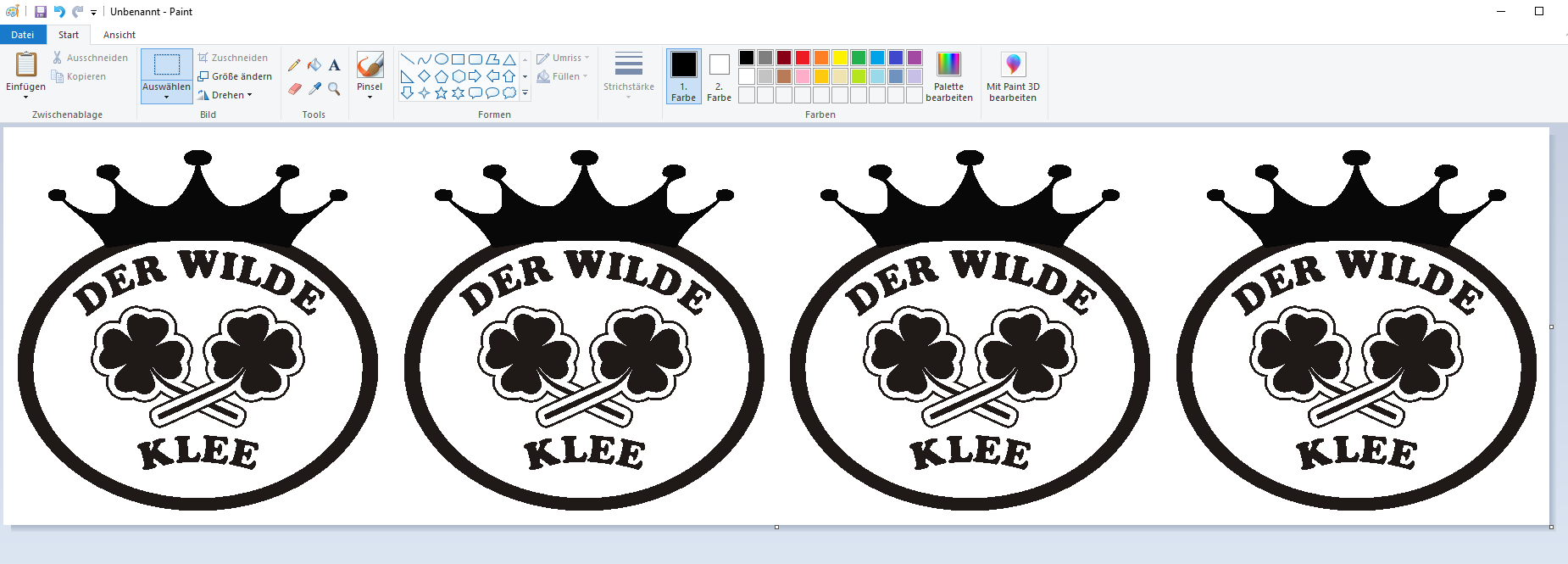Select the green color swatch

[x=859, y=58]
